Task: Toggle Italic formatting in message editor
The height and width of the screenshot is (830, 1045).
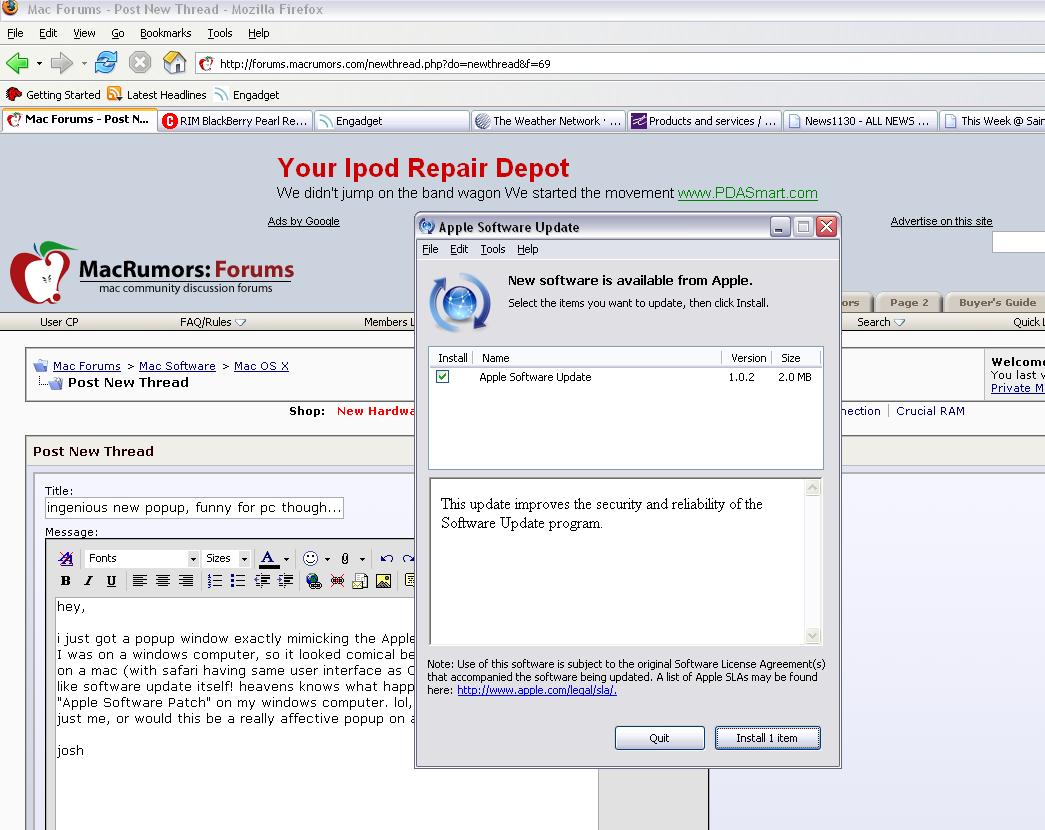Action: [x=88, y=581]
